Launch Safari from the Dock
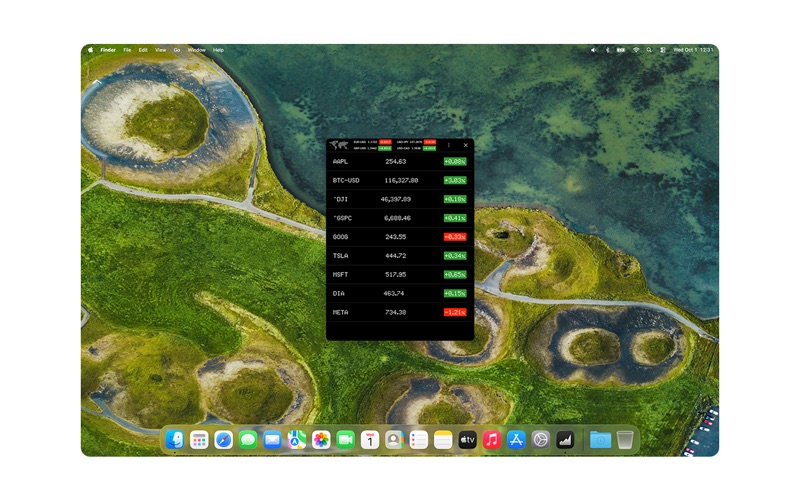 pos(223,440)
